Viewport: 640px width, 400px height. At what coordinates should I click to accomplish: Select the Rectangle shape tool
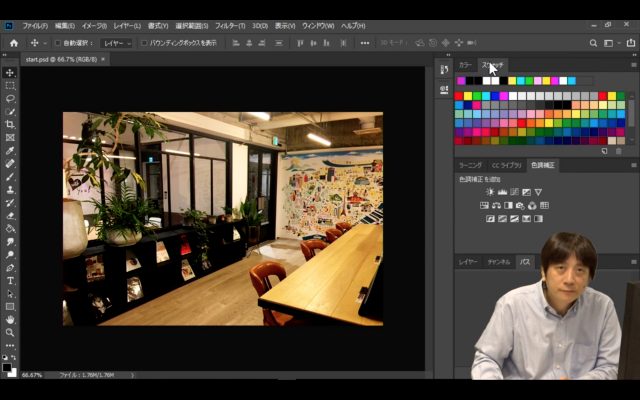click(10, 307)
